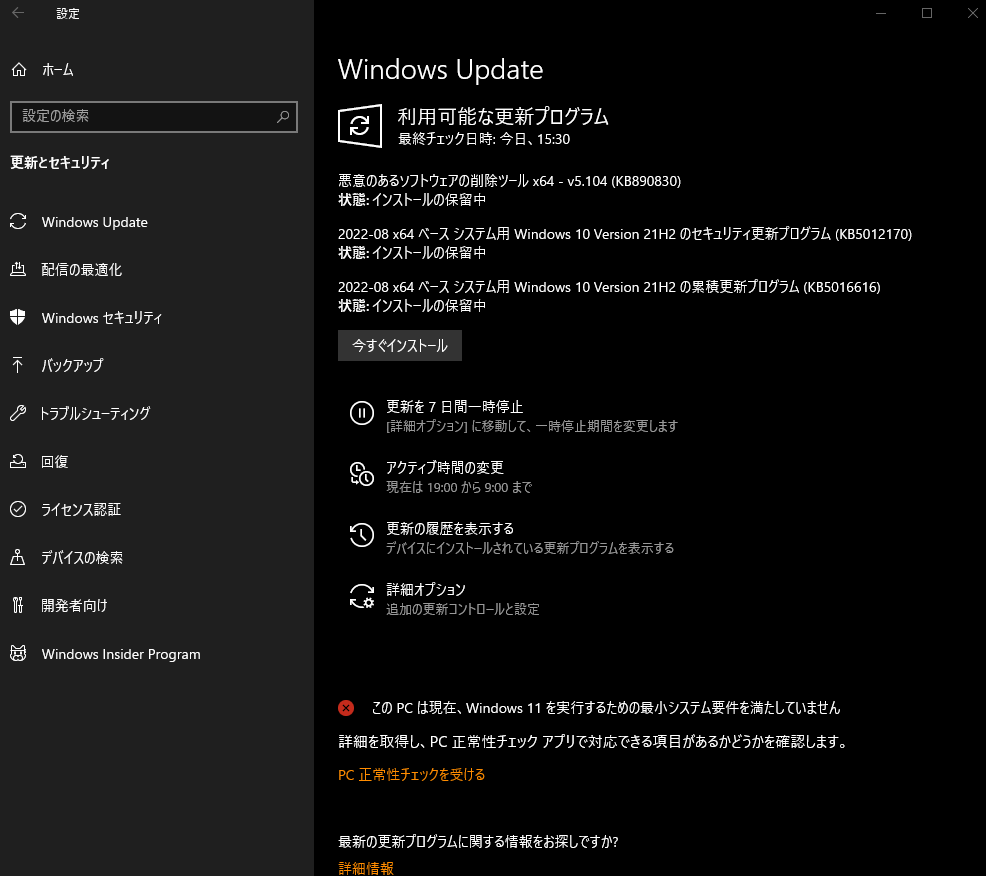Screen dimensions: 986x876
Task: Click the バックアップ up-arrow icon
Action: coord(18,365)
